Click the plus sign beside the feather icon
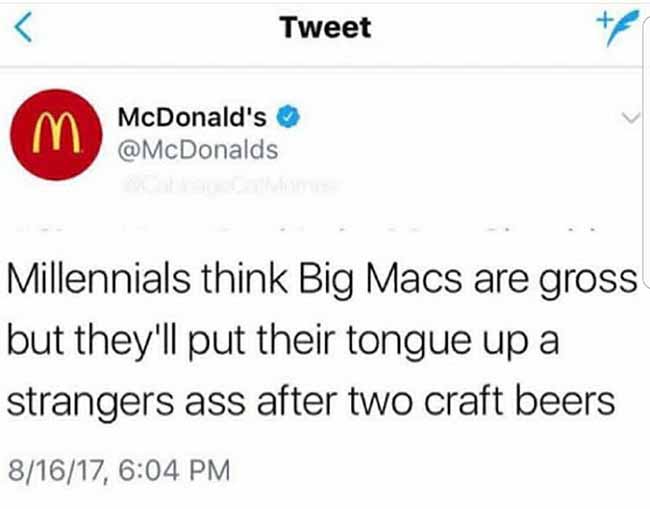The image size is (650, 509). point(604,19)
